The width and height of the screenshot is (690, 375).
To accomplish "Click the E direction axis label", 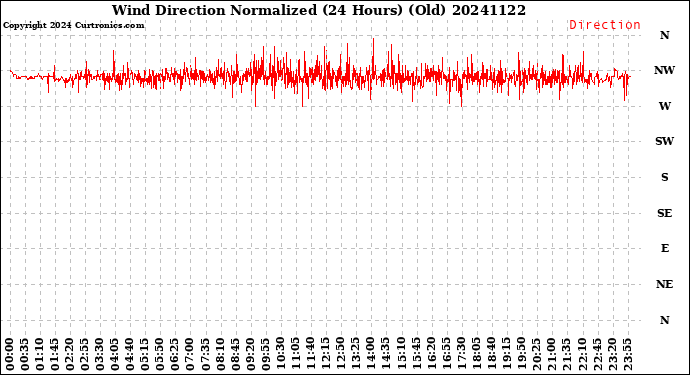I will (664, 248).
